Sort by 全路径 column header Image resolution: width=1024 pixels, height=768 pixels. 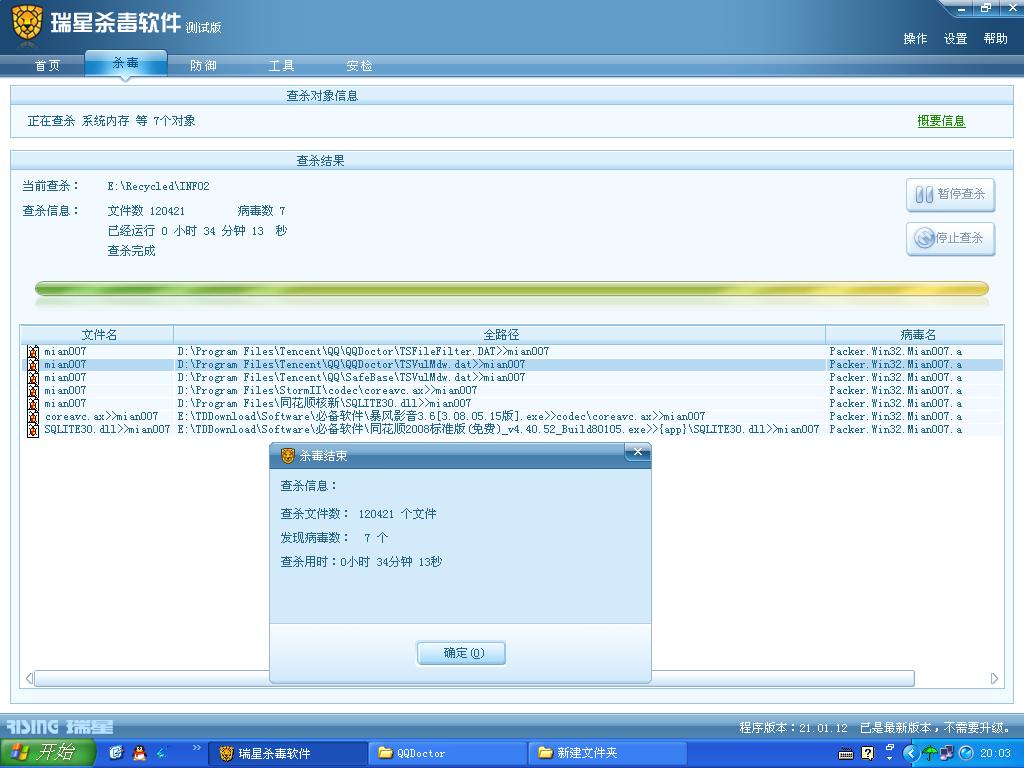point(500,335)
